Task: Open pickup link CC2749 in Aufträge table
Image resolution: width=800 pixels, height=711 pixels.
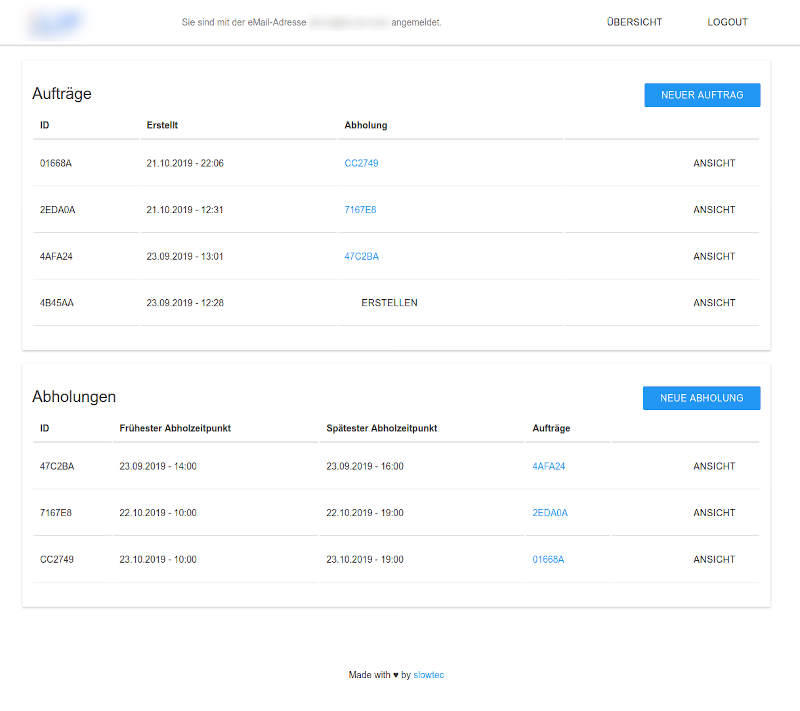Action: click(x=361, y=163)
